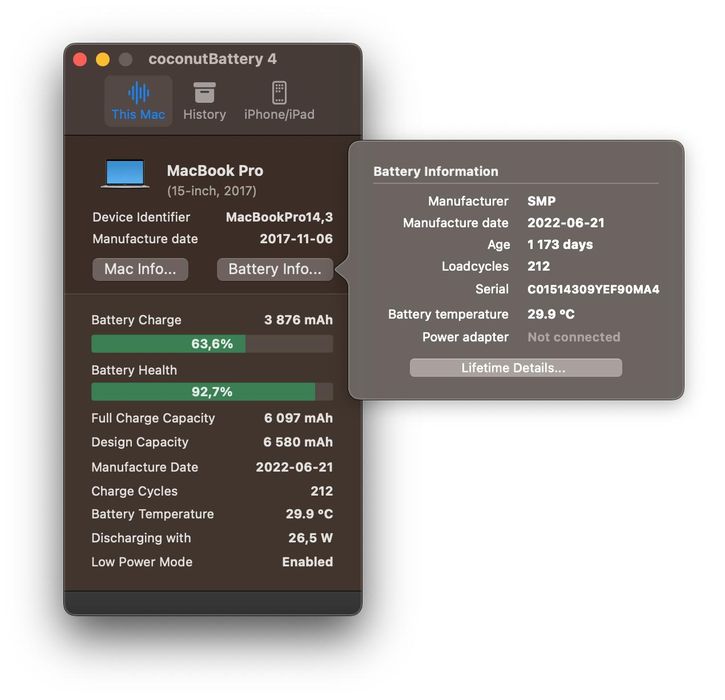The height and width of the screenshot is (700, 725).
Task: Click the Device Identifier label
Action: click(141, 217)
